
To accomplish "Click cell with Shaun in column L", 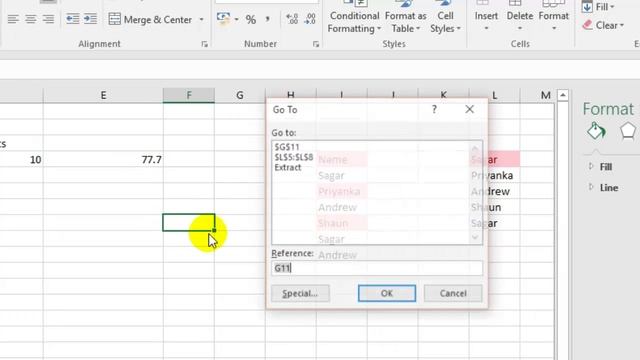I will click(495, 207).
